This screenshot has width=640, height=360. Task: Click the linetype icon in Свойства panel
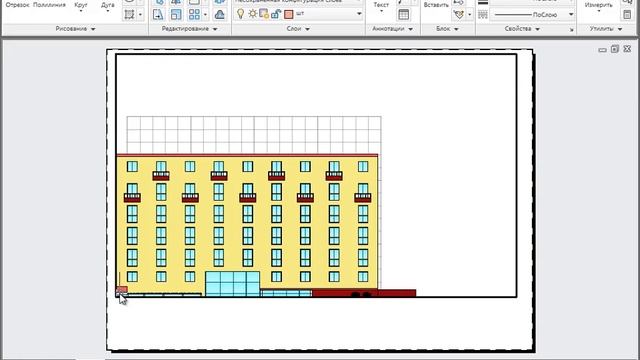pos(483,15)
